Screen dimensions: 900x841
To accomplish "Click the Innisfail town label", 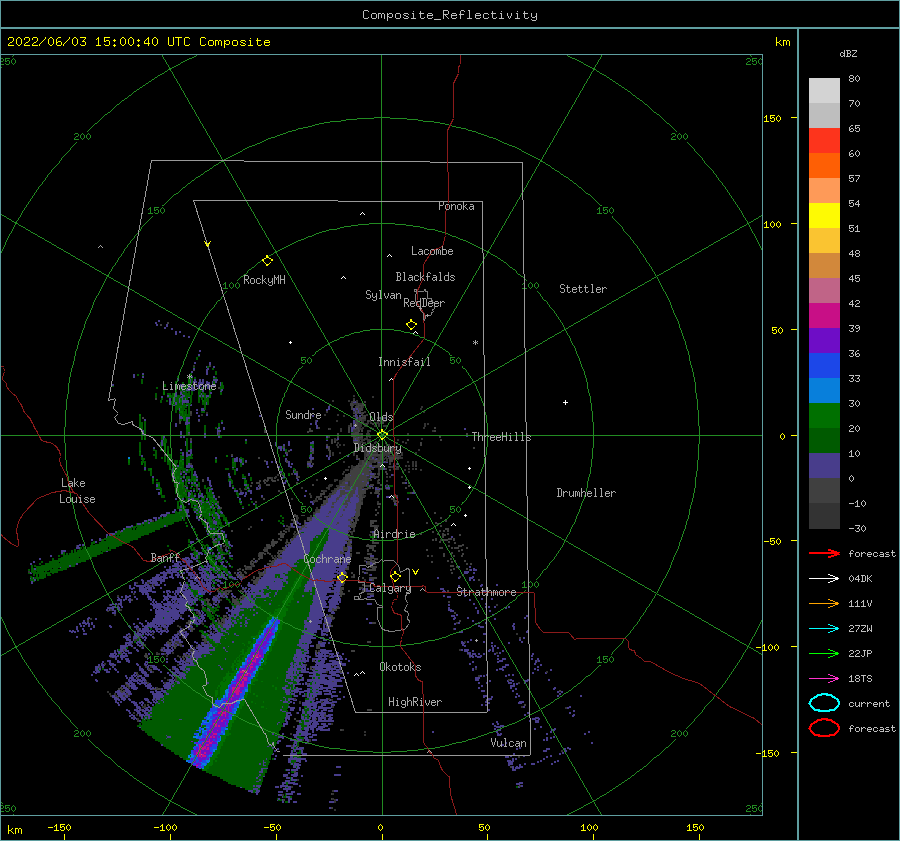I will pos(404,362).
